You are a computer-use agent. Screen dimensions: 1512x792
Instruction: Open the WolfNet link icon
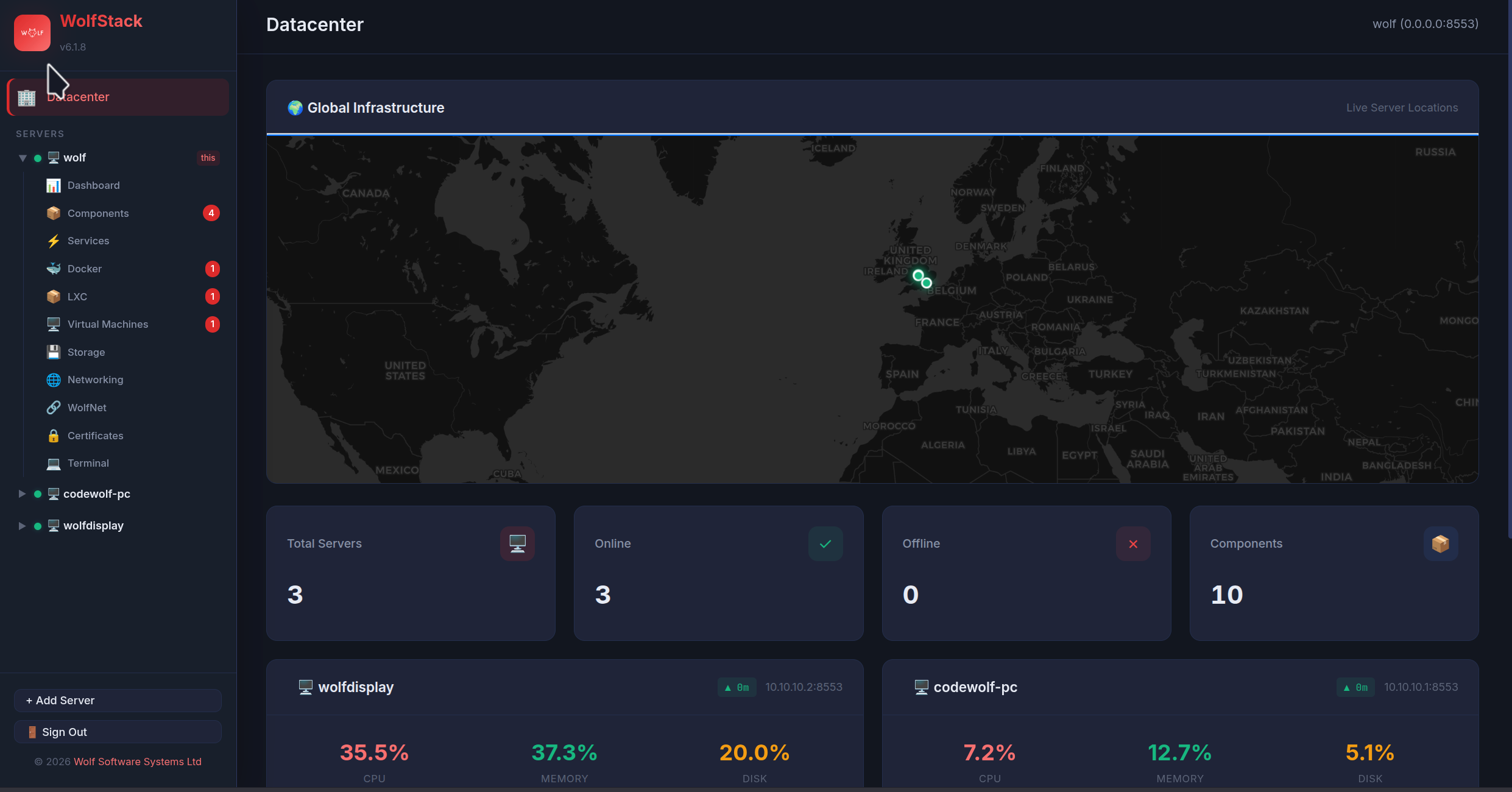pyautogui.click(x=54, y=408)
